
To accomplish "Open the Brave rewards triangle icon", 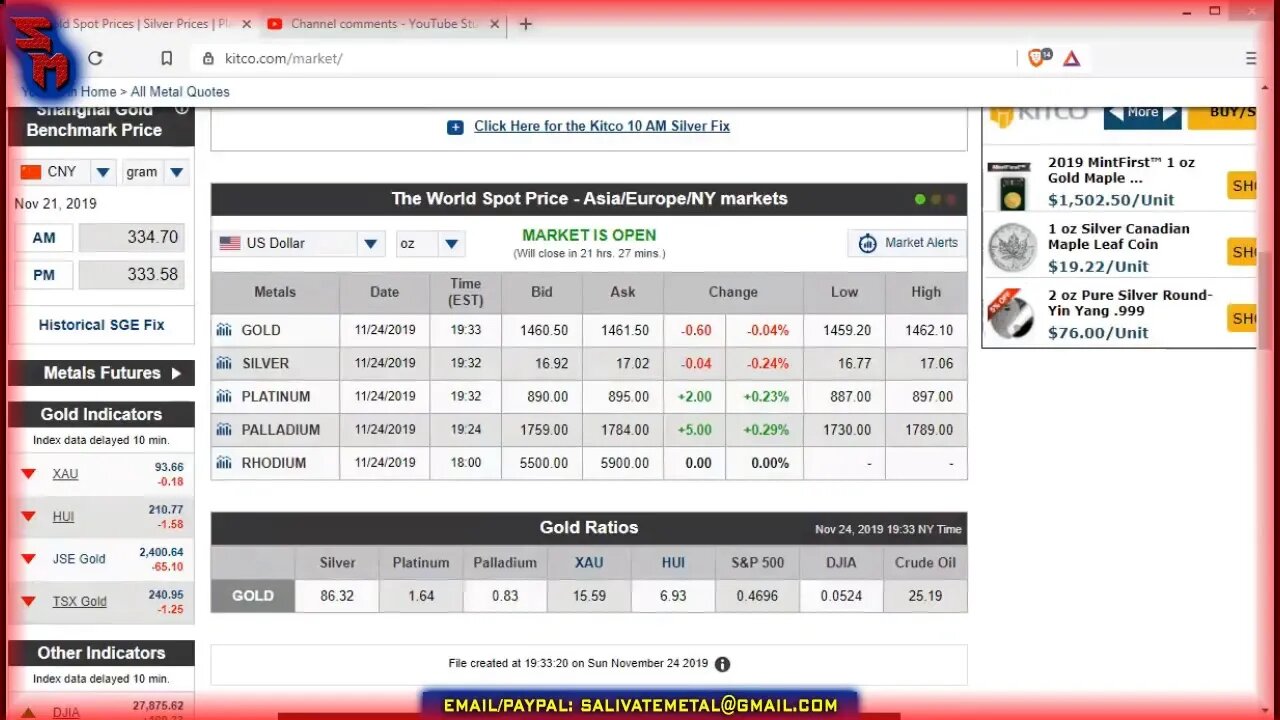I will pos(1072,59).
